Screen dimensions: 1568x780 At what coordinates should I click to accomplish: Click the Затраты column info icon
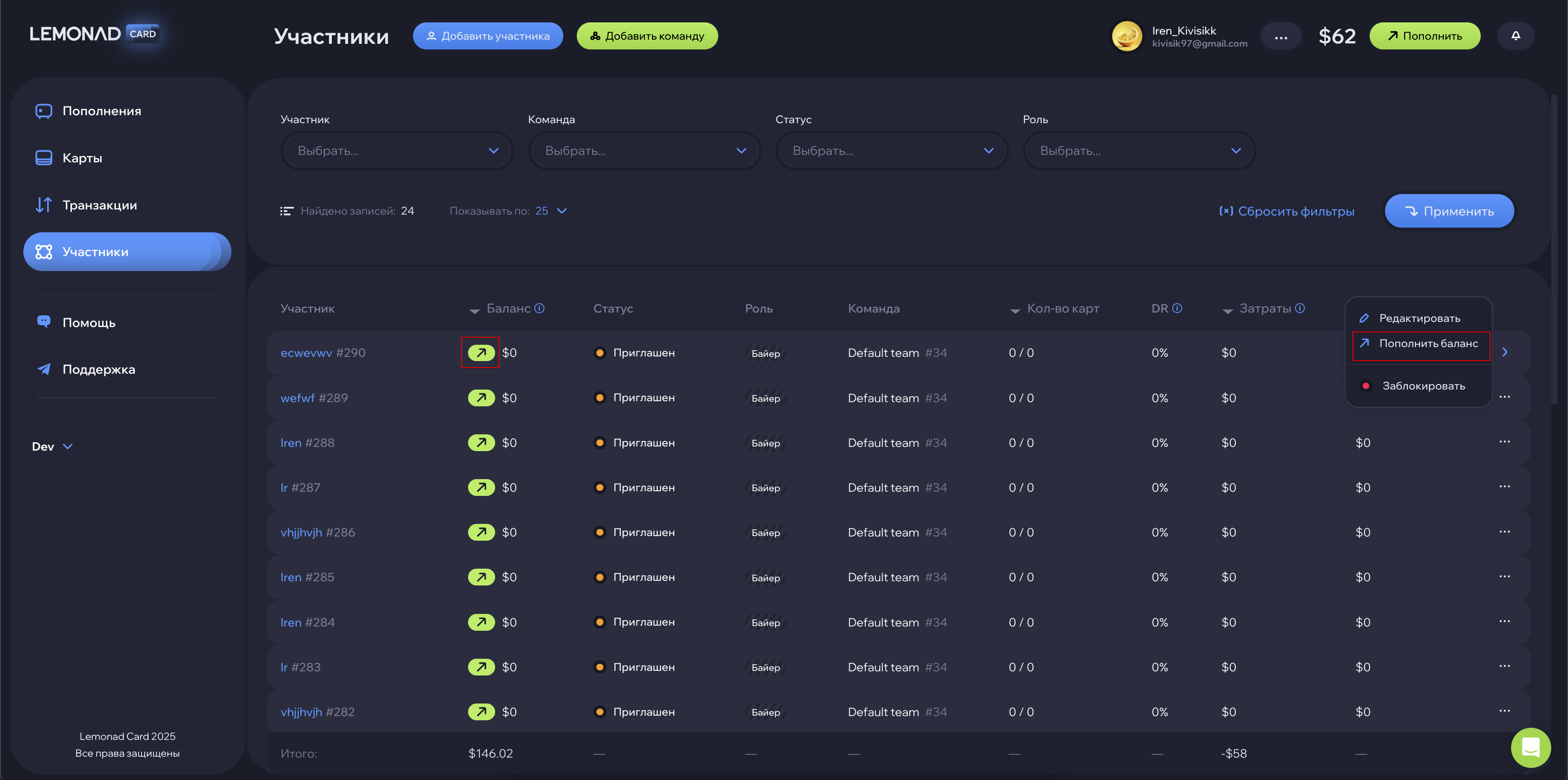(1300, 308)
